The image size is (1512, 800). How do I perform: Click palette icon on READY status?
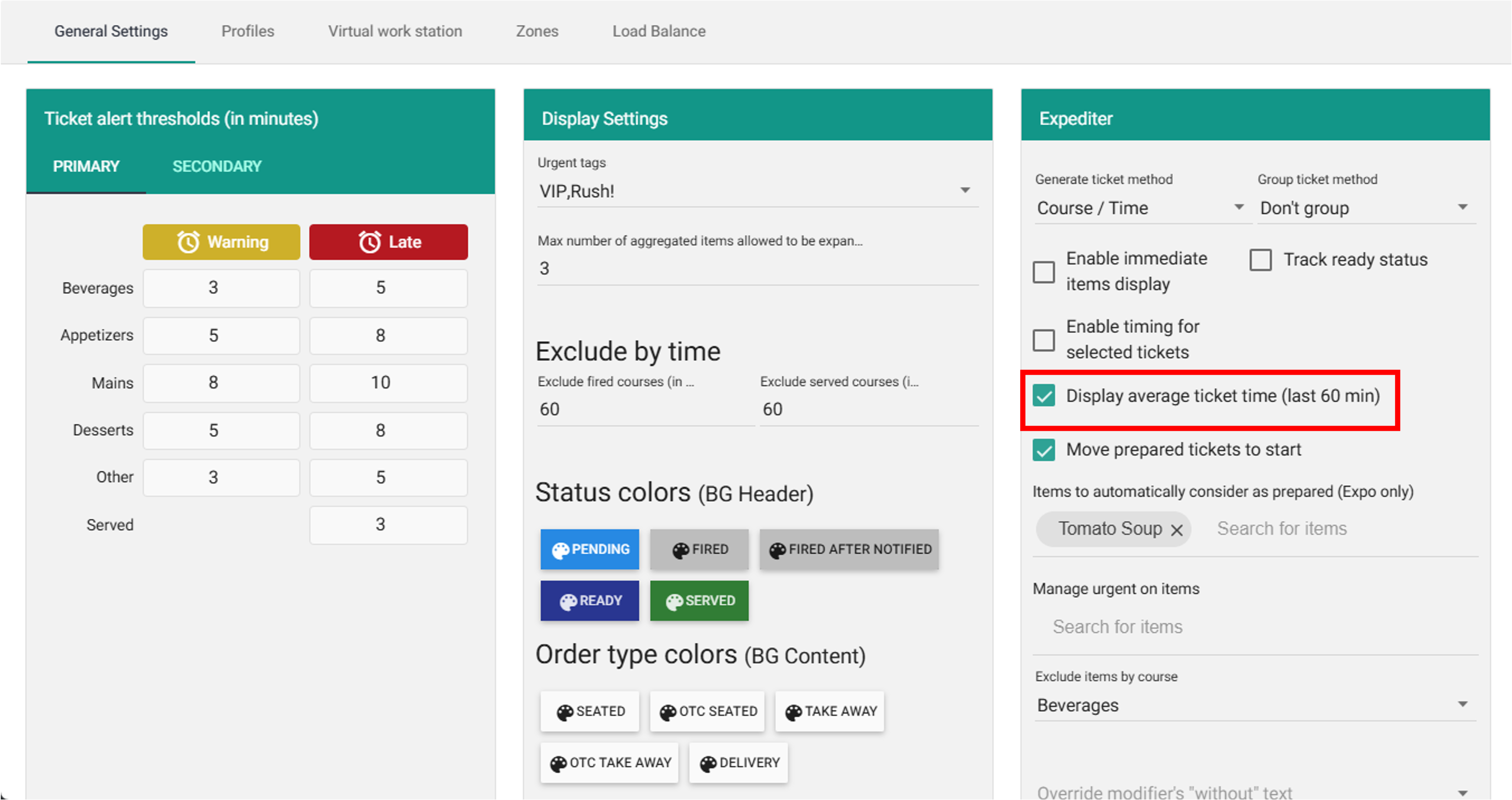coord(568,602)
